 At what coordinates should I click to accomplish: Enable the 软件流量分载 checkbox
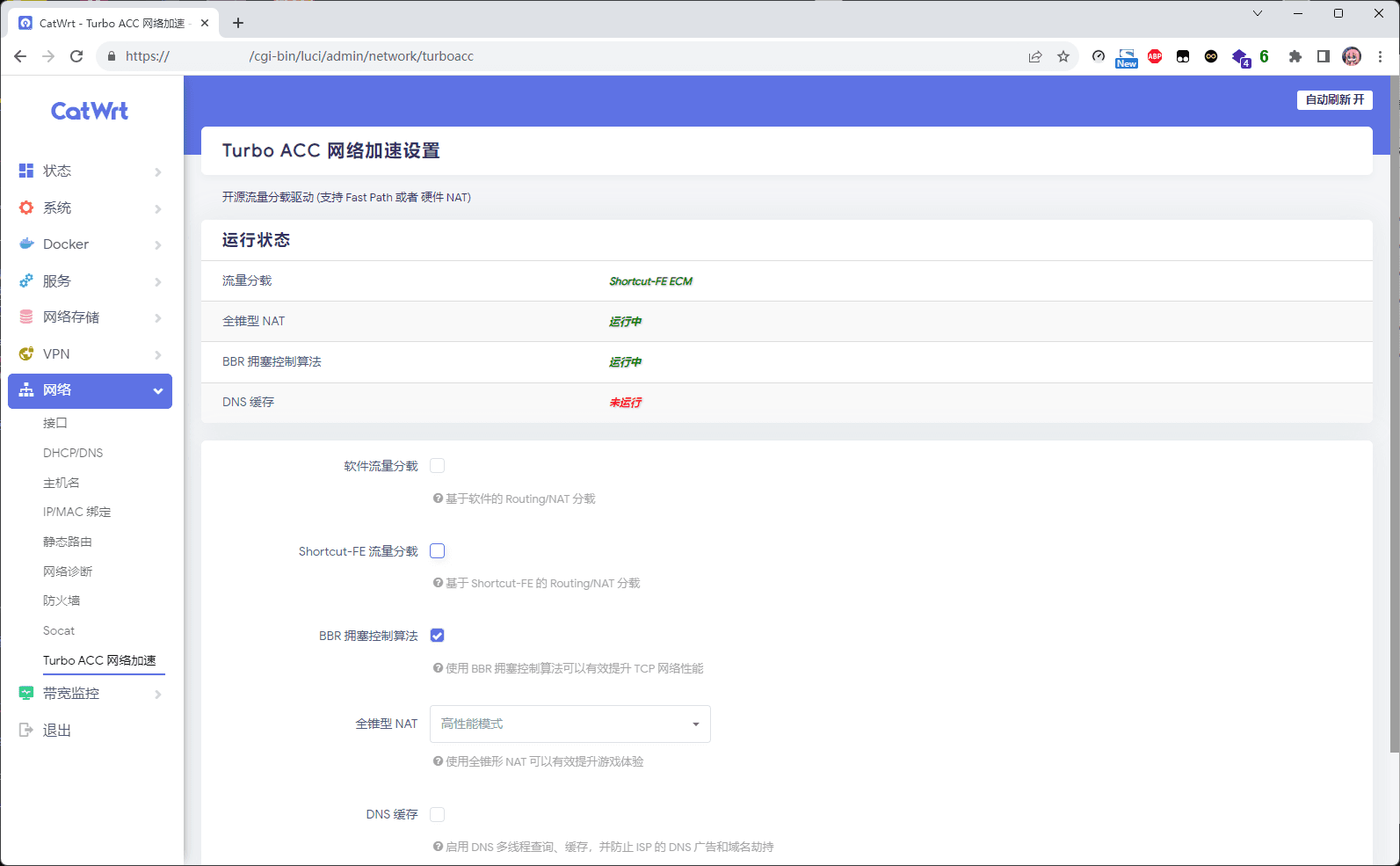click(437, 466)
